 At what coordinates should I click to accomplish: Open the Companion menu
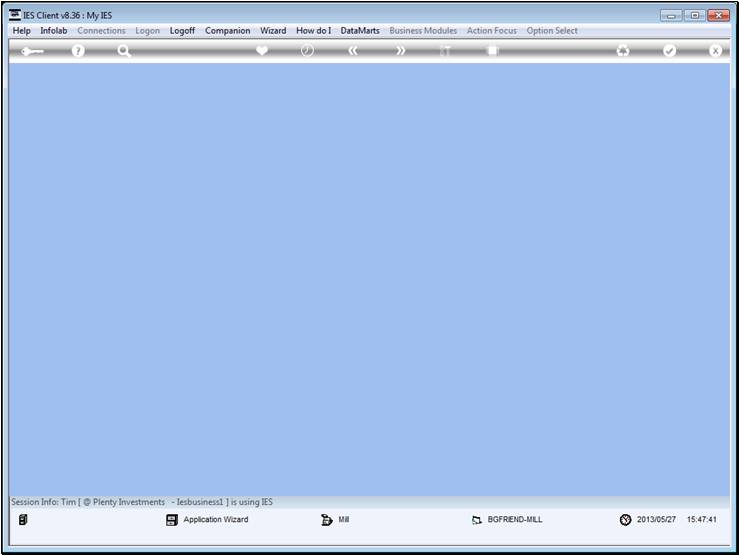coord(228,31)
